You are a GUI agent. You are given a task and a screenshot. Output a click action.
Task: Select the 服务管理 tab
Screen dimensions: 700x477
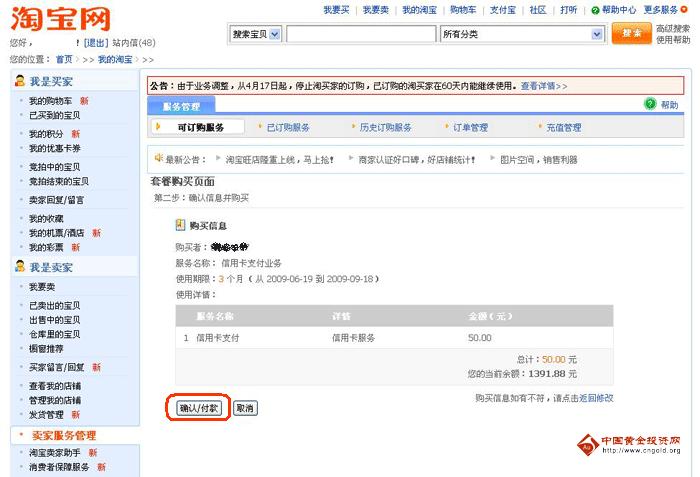pyautogui.click(x=181, y=107)
